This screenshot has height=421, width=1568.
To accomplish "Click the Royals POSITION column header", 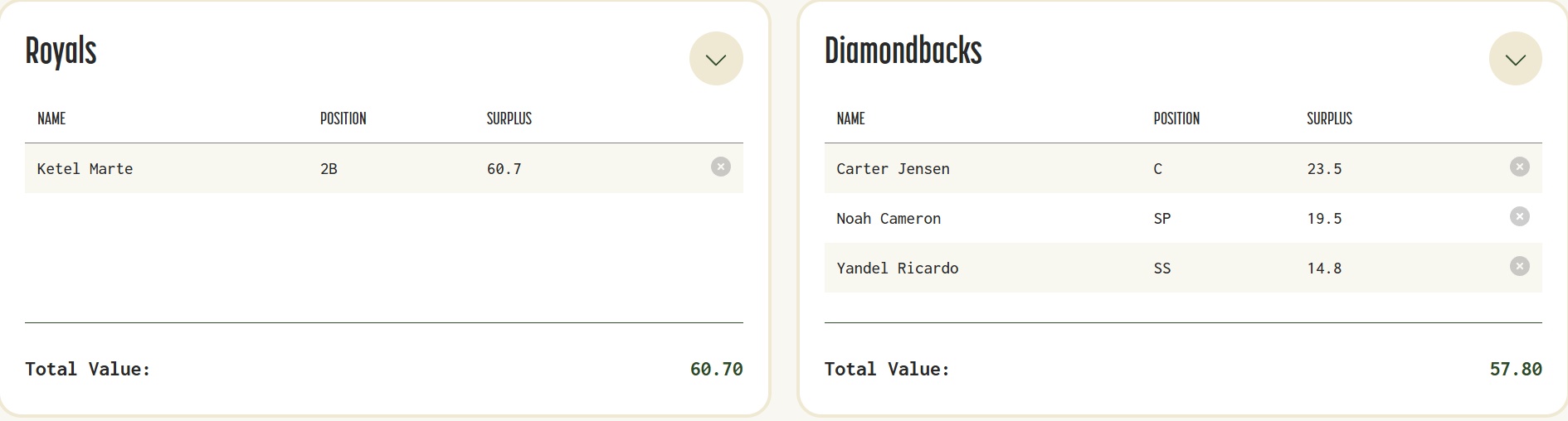I will click(x=343, y=119).
